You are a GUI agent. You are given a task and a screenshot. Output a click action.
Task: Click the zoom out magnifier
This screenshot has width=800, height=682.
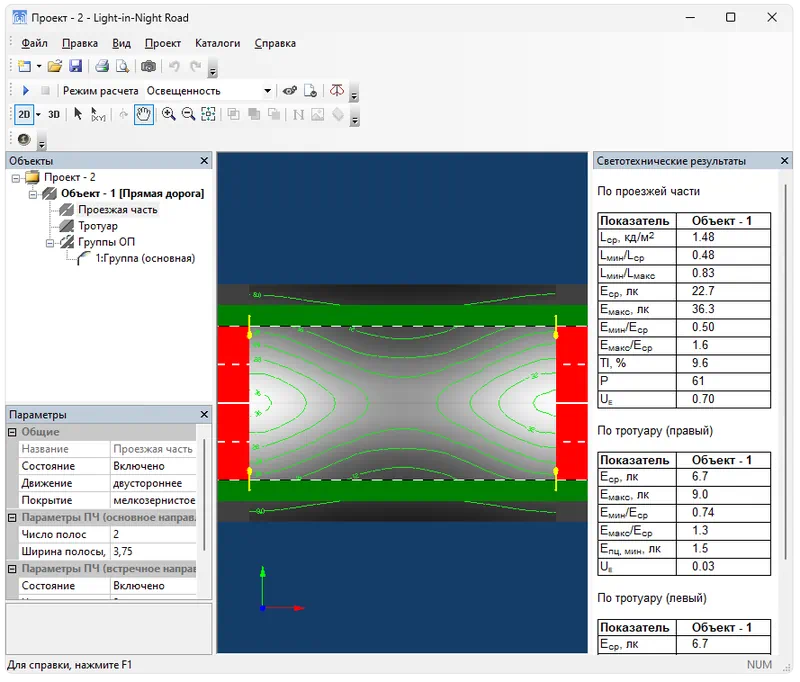[x=188, y=114]
